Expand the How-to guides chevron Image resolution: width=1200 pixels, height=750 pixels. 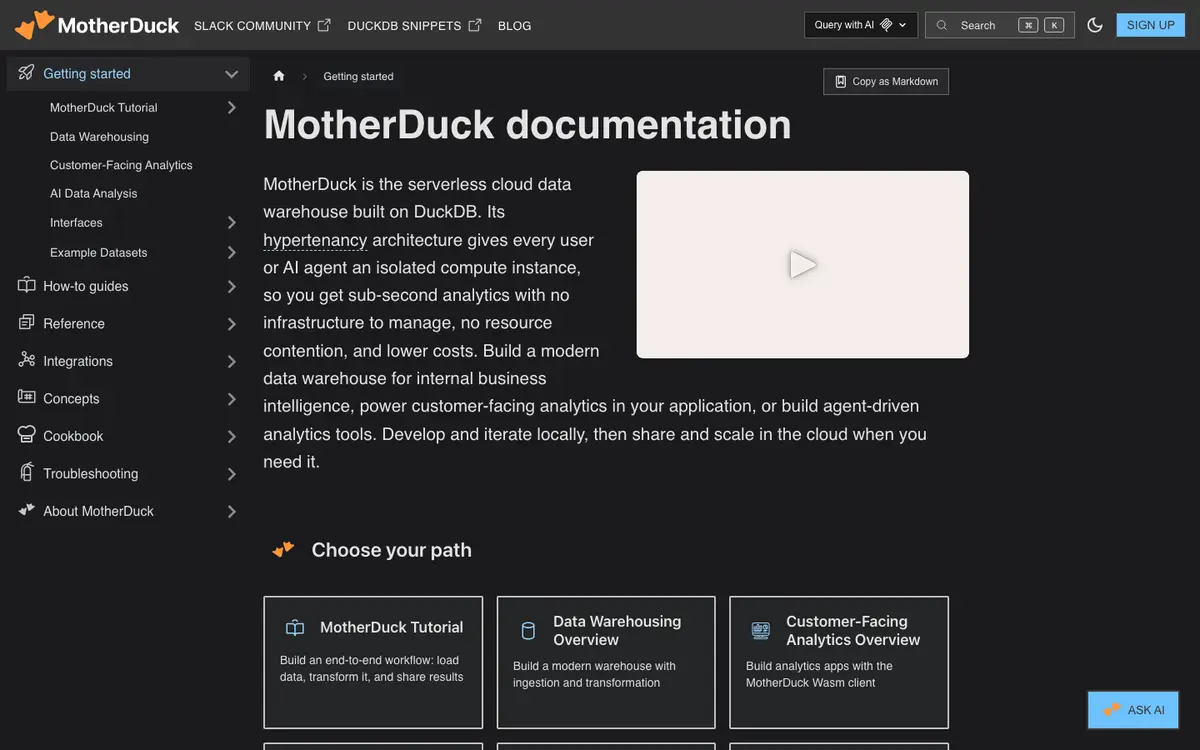point(231,286)
